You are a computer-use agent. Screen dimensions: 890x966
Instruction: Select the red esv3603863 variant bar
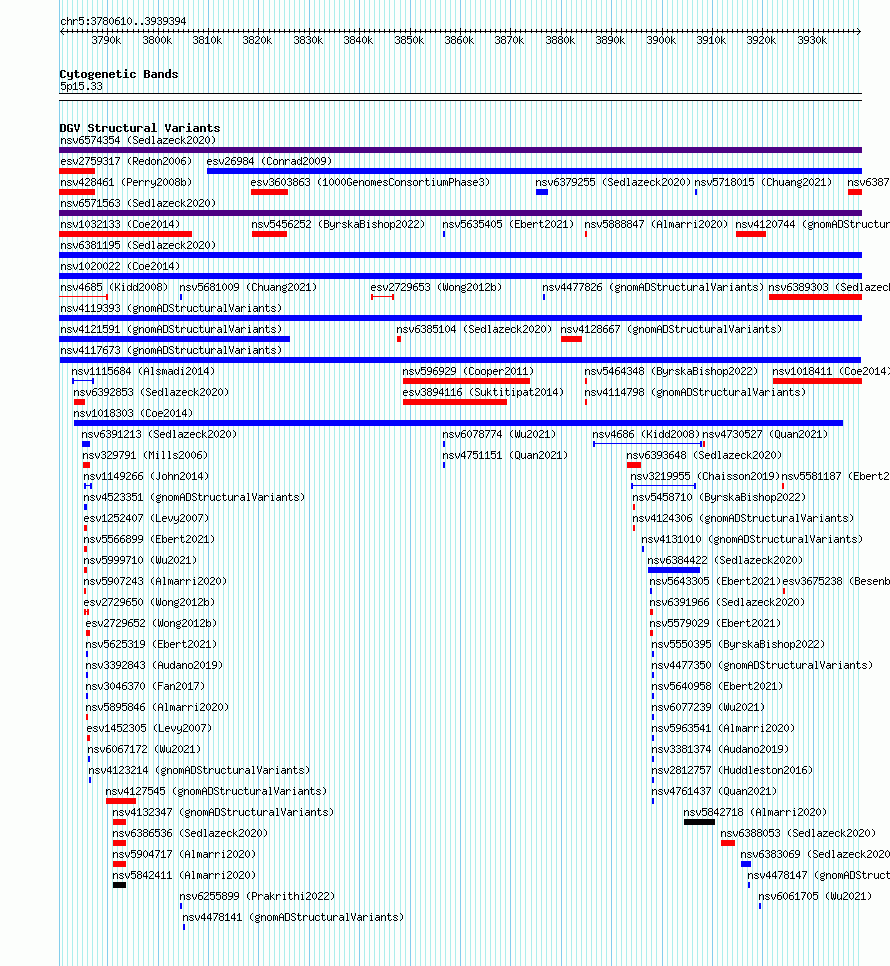[x=269, y=192]
